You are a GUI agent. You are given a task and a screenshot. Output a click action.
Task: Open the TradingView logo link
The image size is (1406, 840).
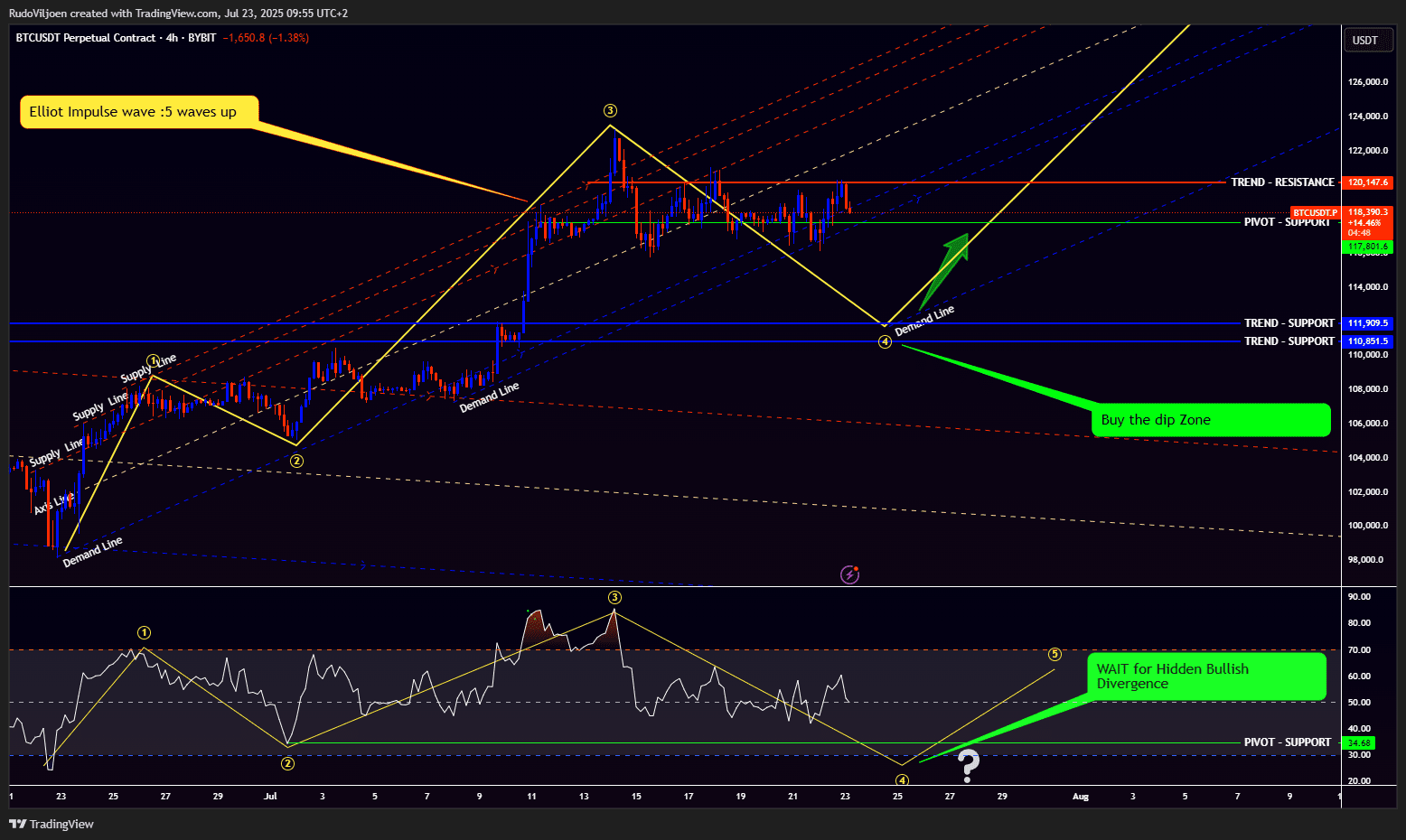(x=52, y=824)
